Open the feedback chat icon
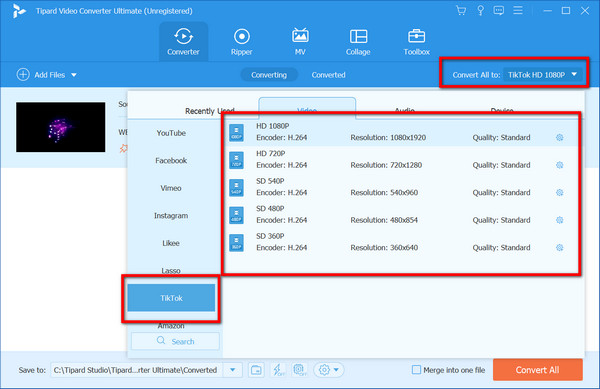The width and height of the screenshot is (600, 389). [499, 11]
